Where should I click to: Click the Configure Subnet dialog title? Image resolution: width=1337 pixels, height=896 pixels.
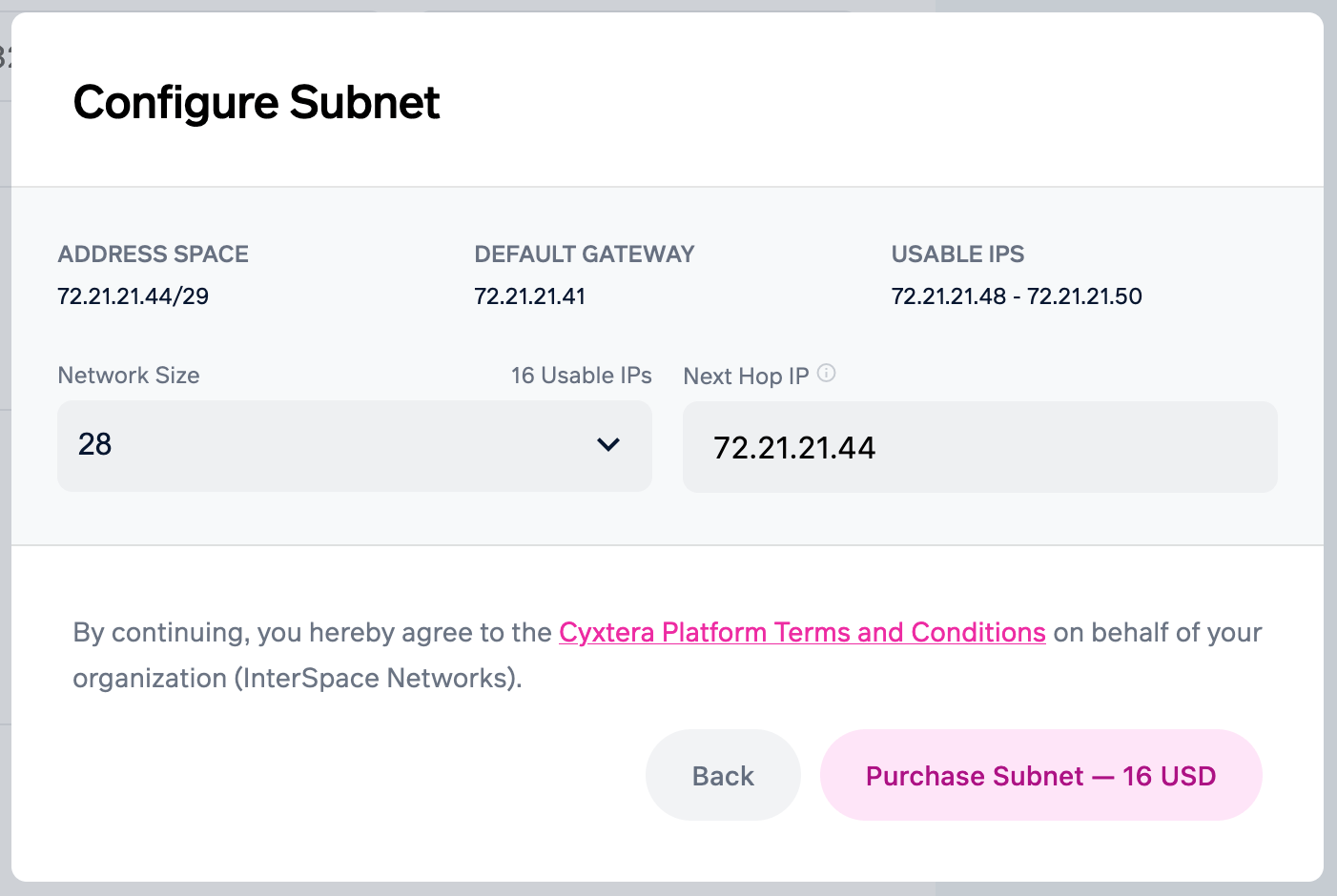(x=257, y=102)
